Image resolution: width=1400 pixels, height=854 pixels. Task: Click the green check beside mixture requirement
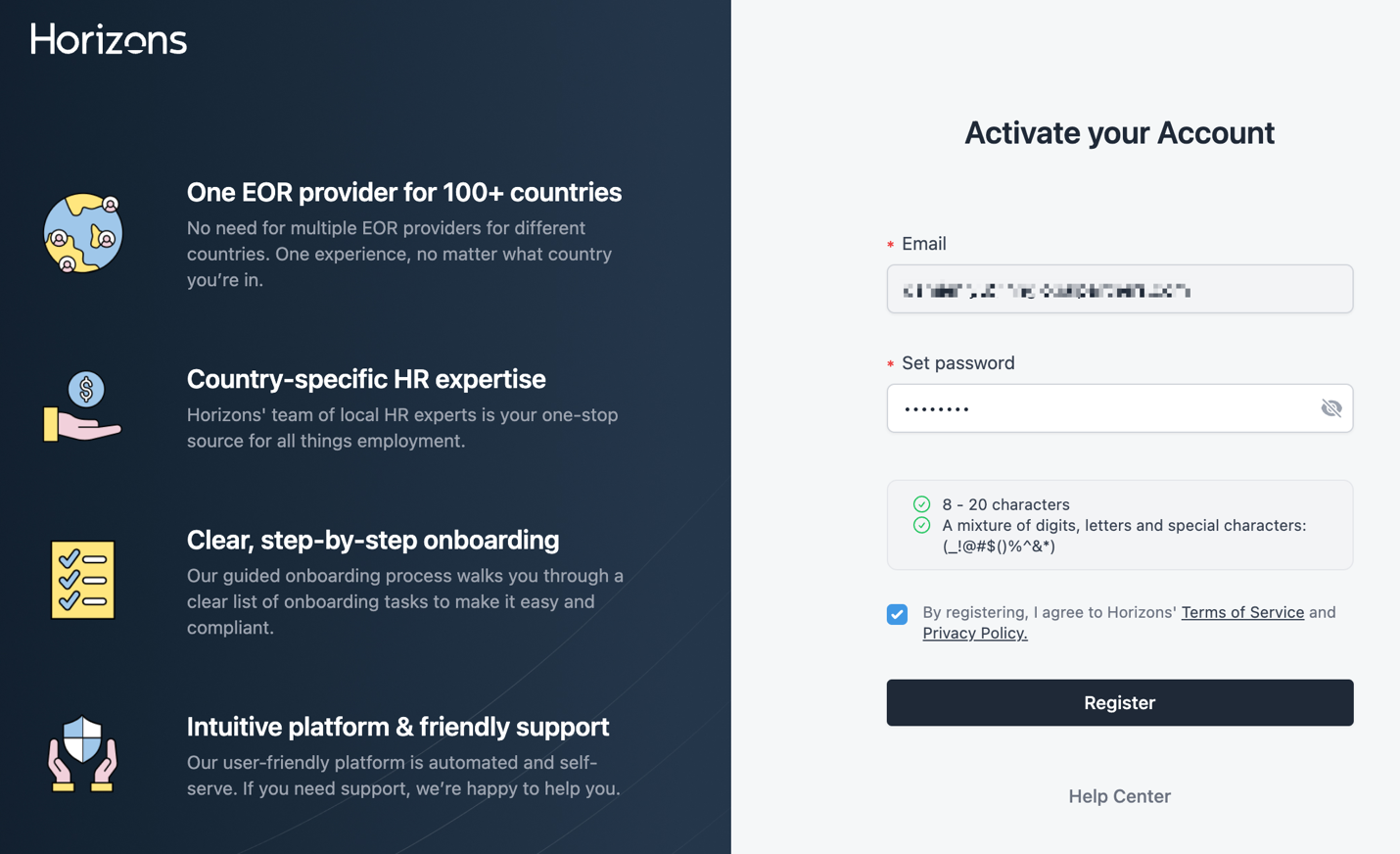921,525
